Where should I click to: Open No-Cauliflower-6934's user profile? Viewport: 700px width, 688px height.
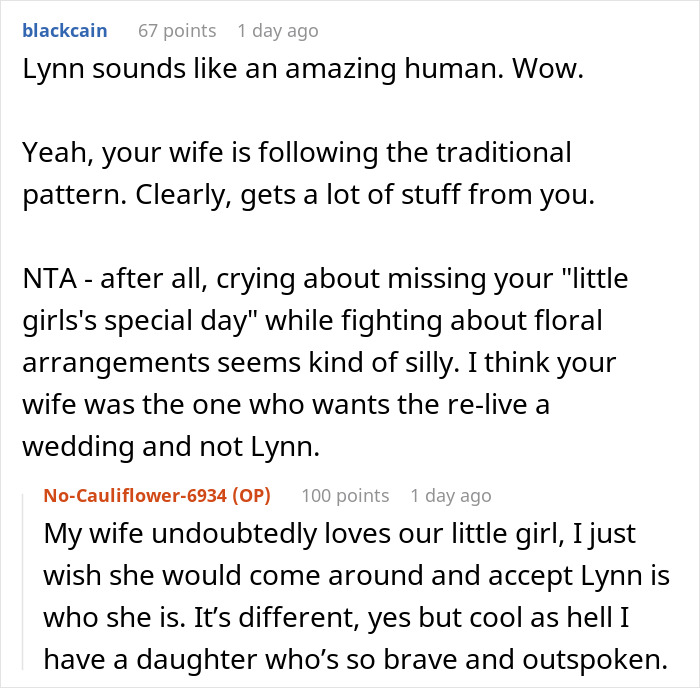click(x=156, y=496)
